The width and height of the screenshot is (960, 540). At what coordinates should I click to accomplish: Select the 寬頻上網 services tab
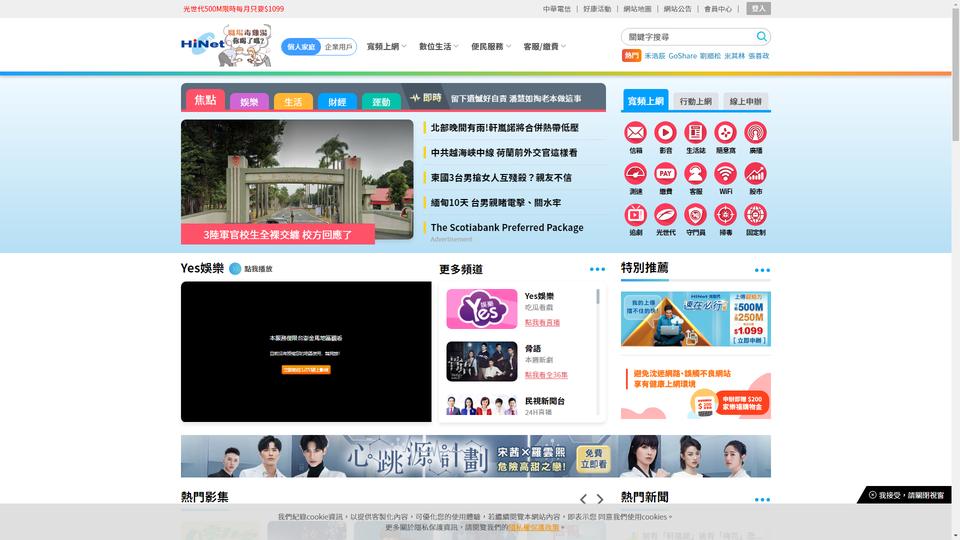646,100
